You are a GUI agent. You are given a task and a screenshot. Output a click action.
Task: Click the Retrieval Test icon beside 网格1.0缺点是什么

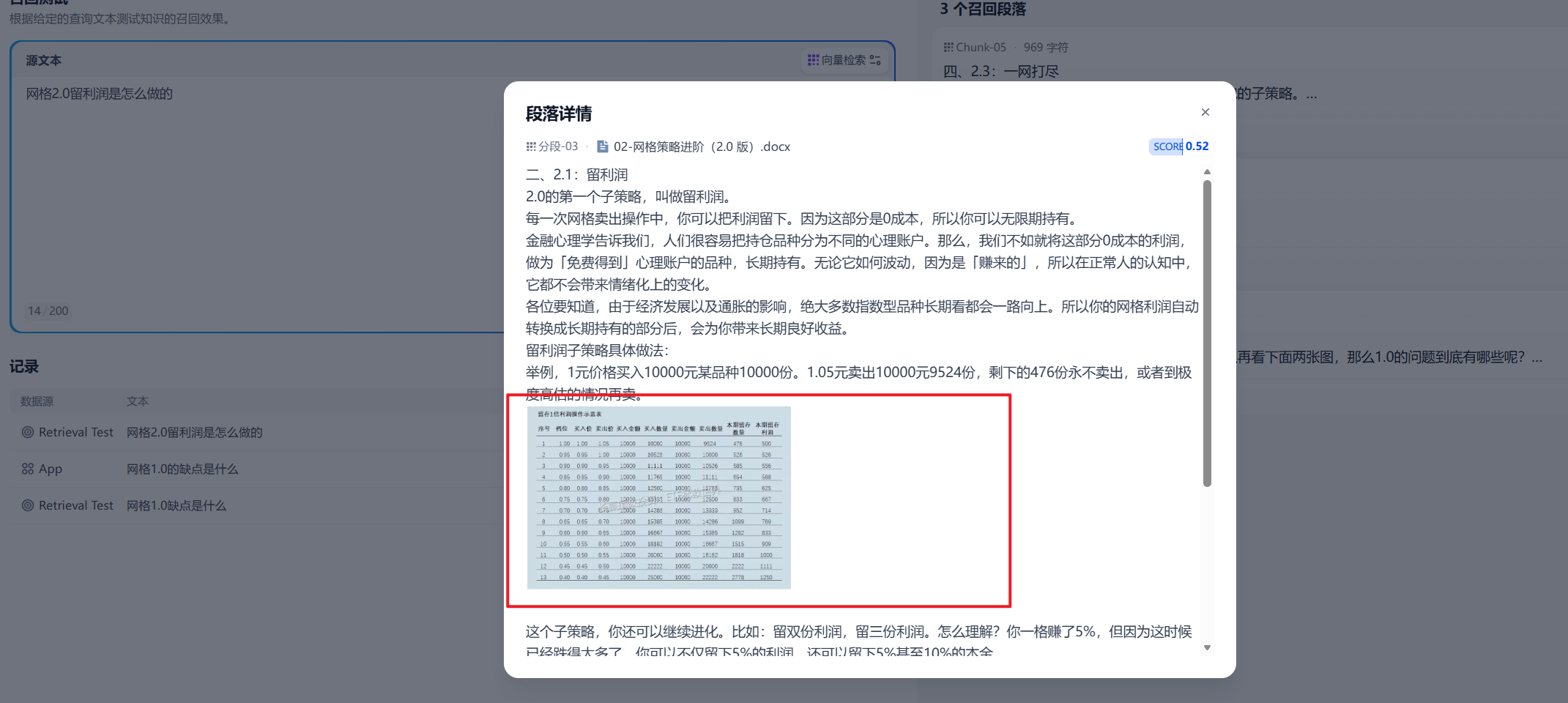(28, 505)
